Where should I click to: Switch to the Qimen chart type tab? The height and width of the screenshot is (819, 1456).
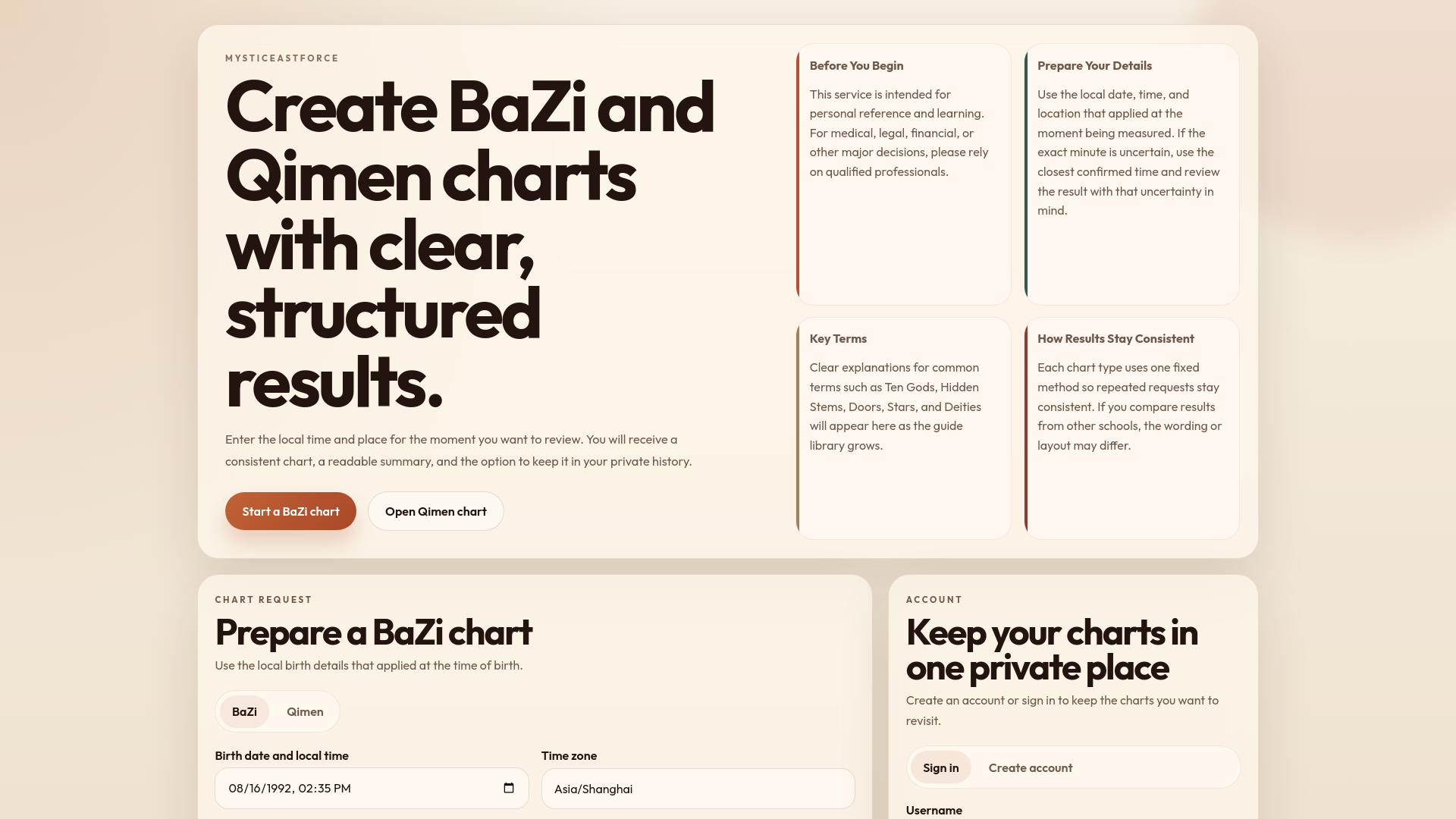(x=305, y=711)
